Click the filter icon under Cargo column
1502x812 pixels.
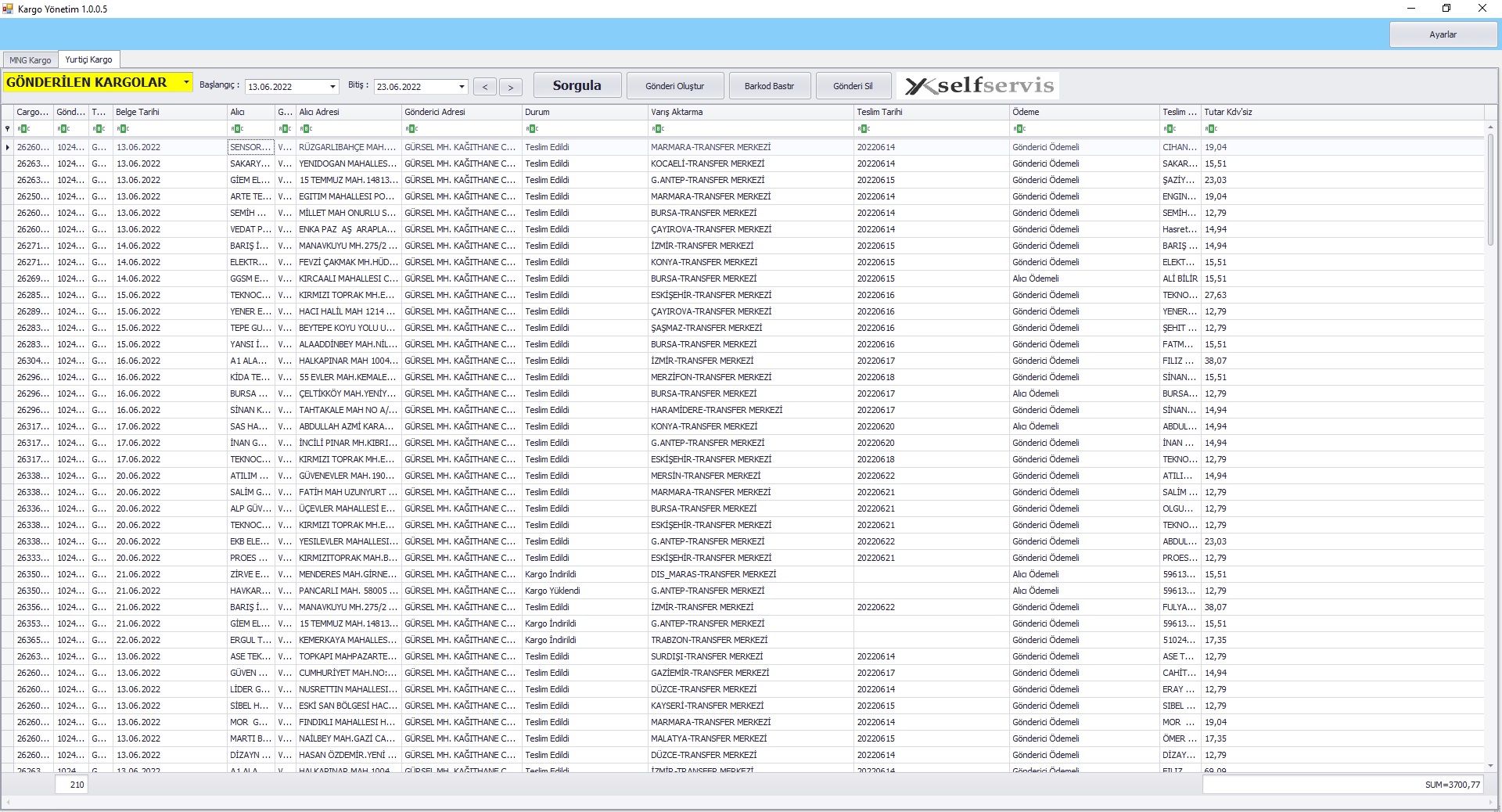tap(23, 129)
